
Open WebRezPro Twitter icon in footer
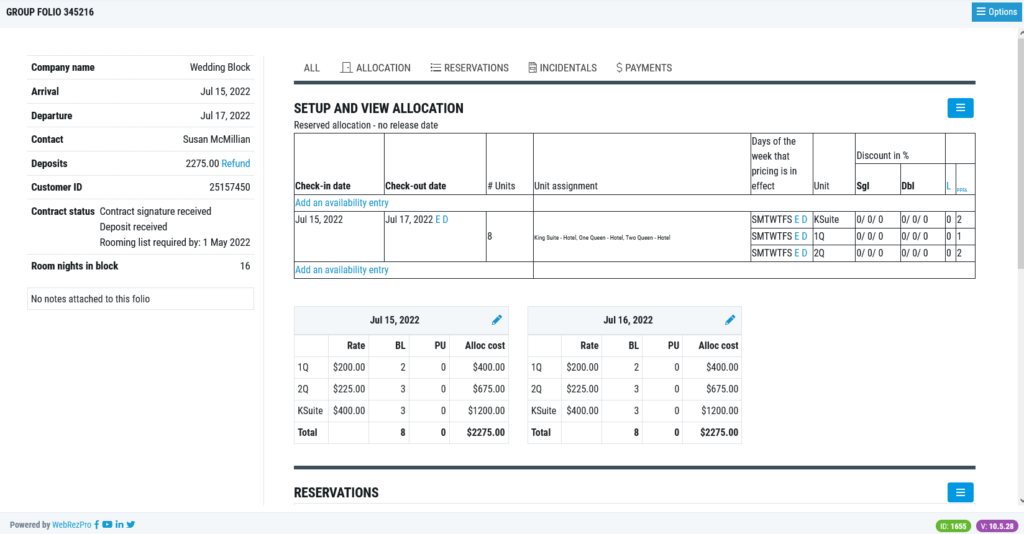(x=131, y=524)
